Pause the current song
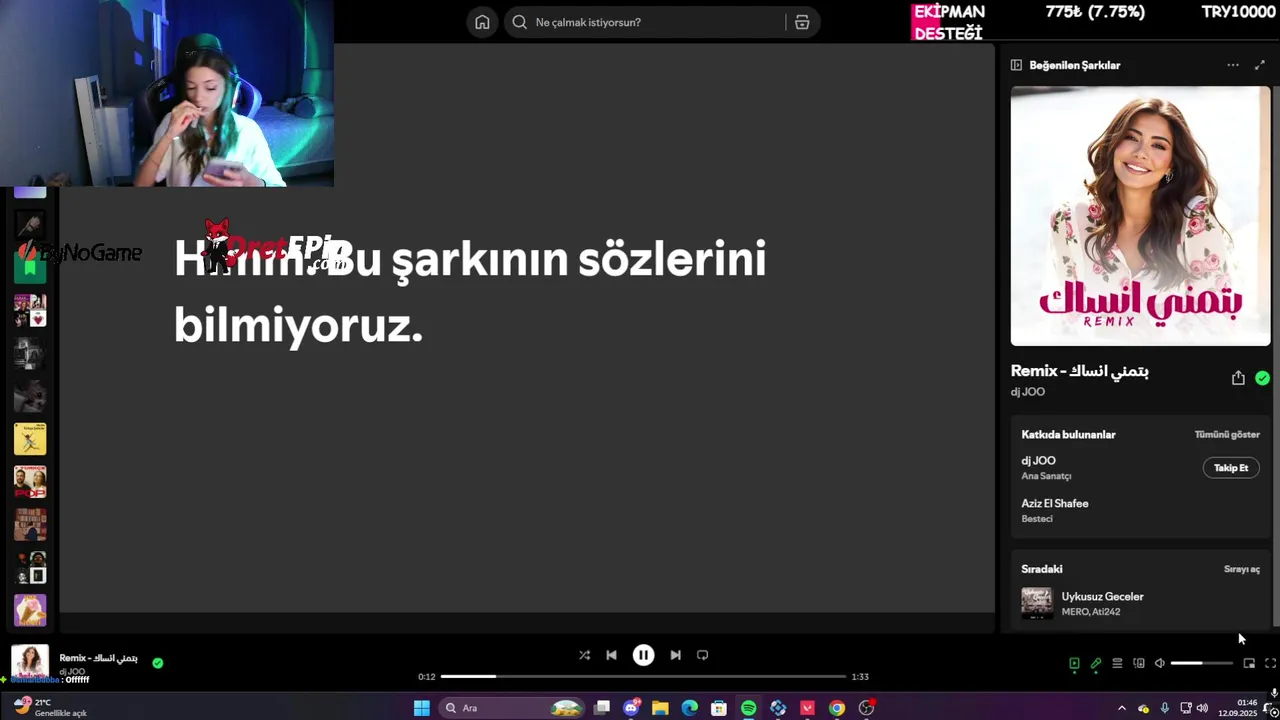Screen dimensions: 1280x720 click(643, 655)
